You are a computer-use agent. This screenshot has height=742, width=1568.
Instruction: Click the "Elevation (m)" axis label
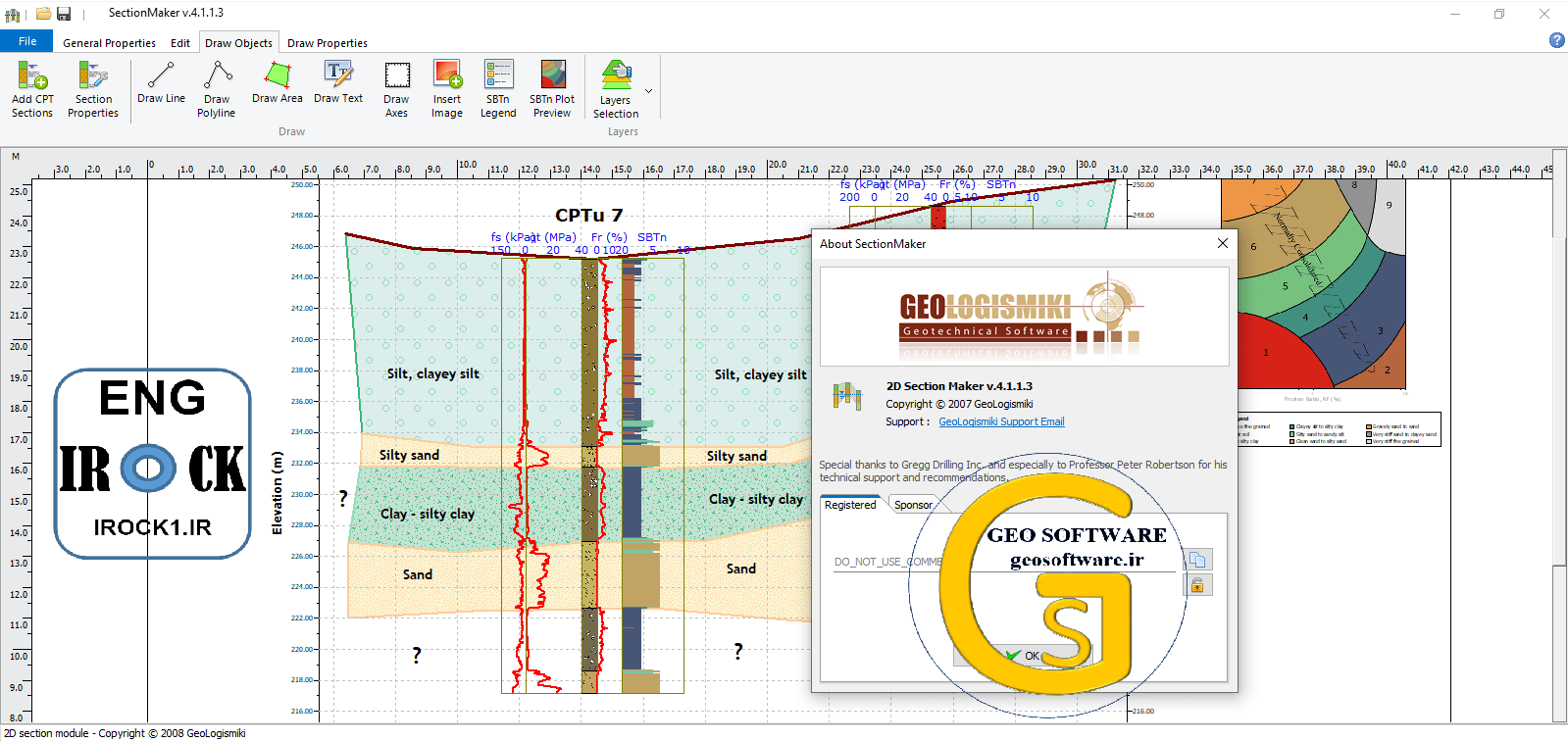(x=277, y=493)
